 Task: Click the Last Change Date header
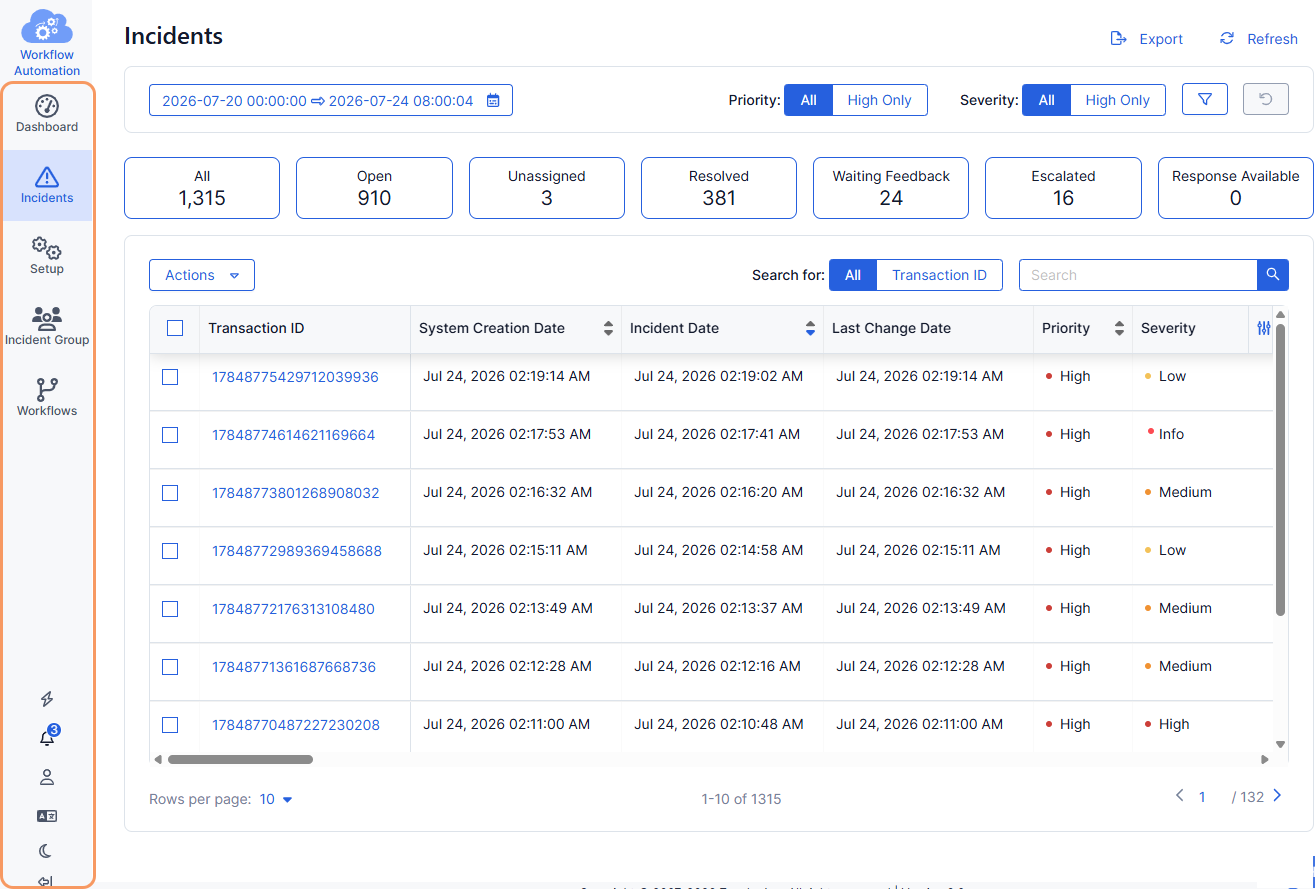pyautogui.click(x=891, y=328)
